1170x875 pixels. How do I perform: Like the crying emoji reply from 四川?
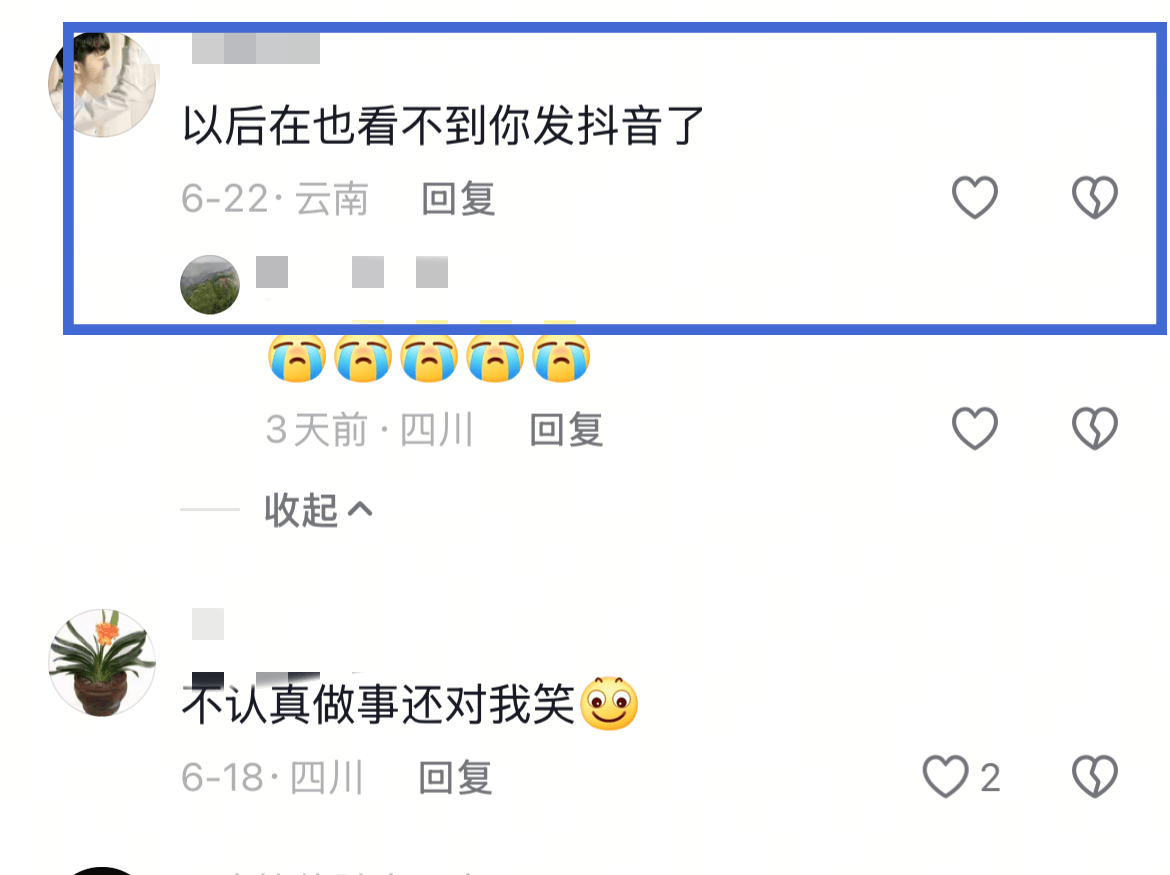click(975, 428)
